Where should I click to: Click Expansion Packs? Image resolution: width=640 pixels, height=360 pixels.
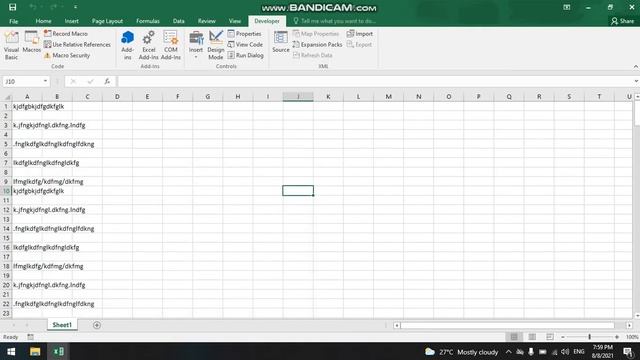click(318, 44)
